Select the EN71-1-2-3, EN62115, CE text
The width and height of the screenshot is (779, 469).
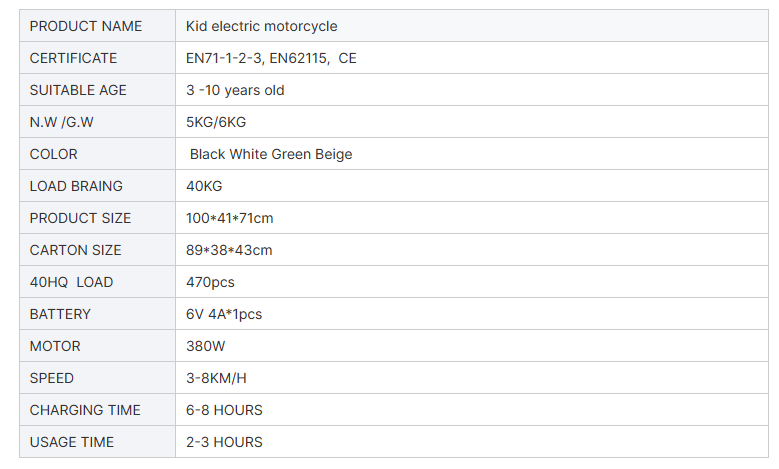(x=271, y=58)
